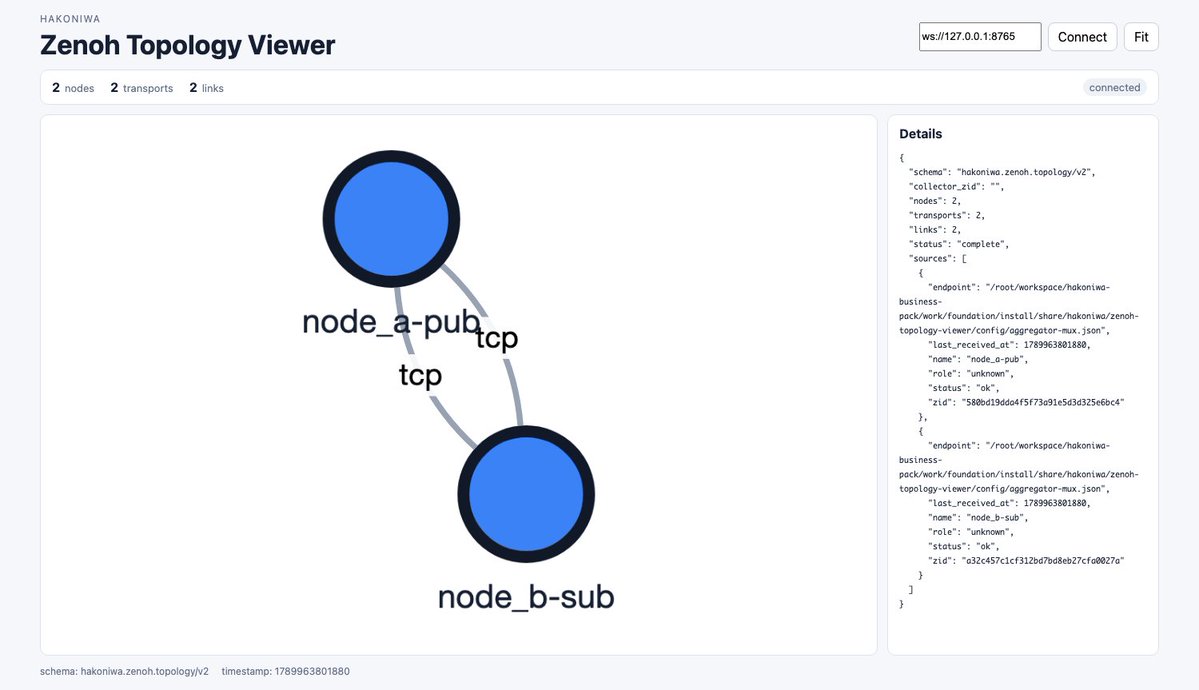Click the node_b-sub label
Screen dimensions: 1199x690
click(x=526, y=597)
